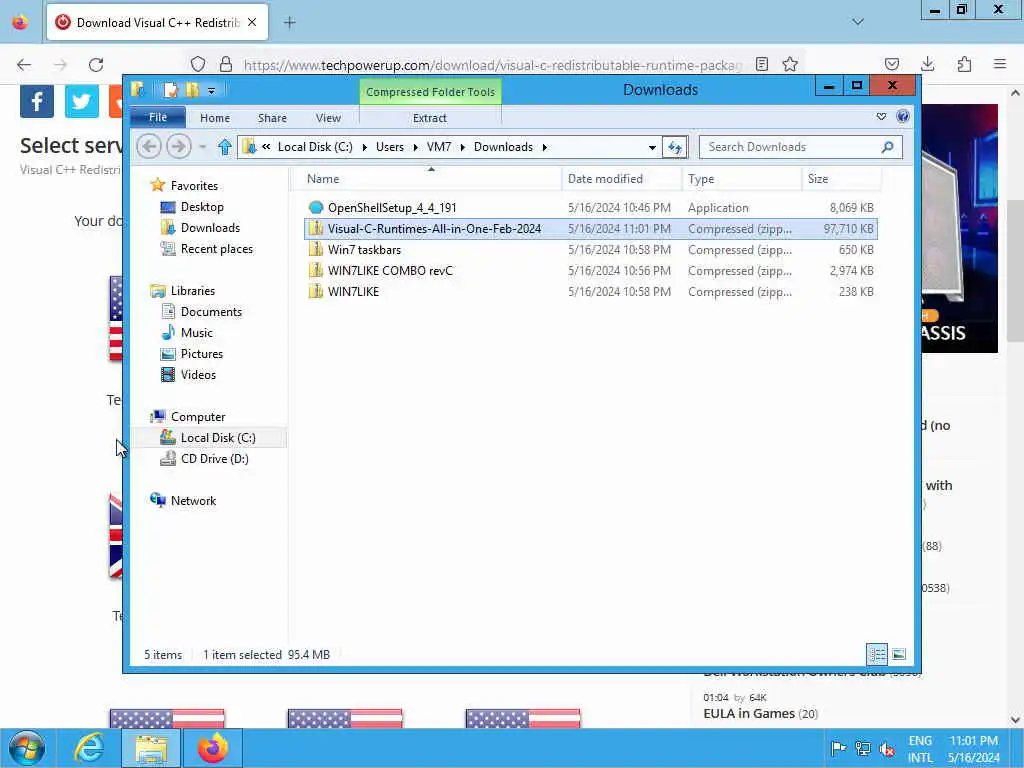Launch Internet Explorer from taskbar
Viewport: 1024px width, 768px height.
pyautogui.click(x=89, y=748)
